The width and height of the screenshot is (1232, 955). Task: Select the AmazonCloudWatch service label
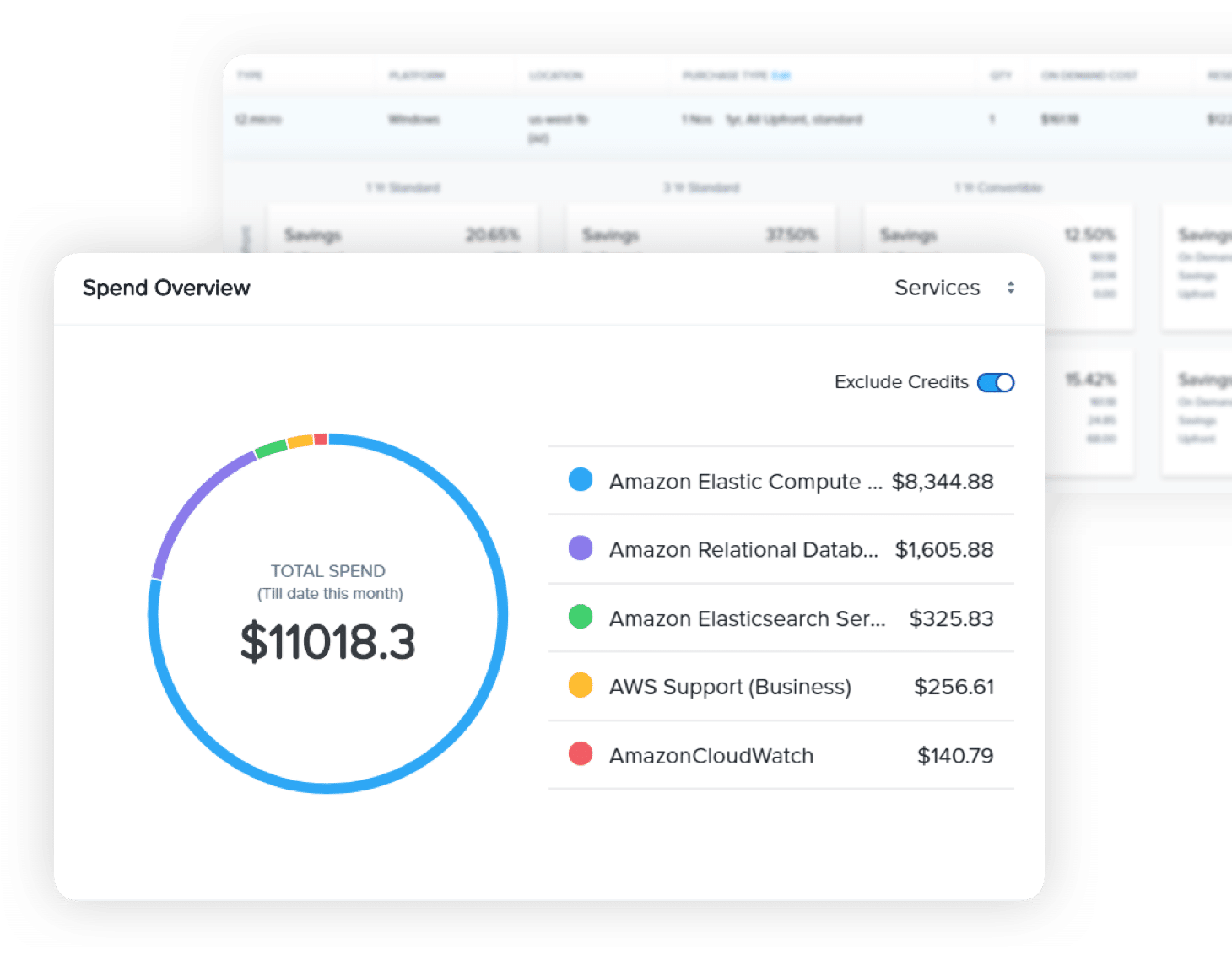point(711,756)
